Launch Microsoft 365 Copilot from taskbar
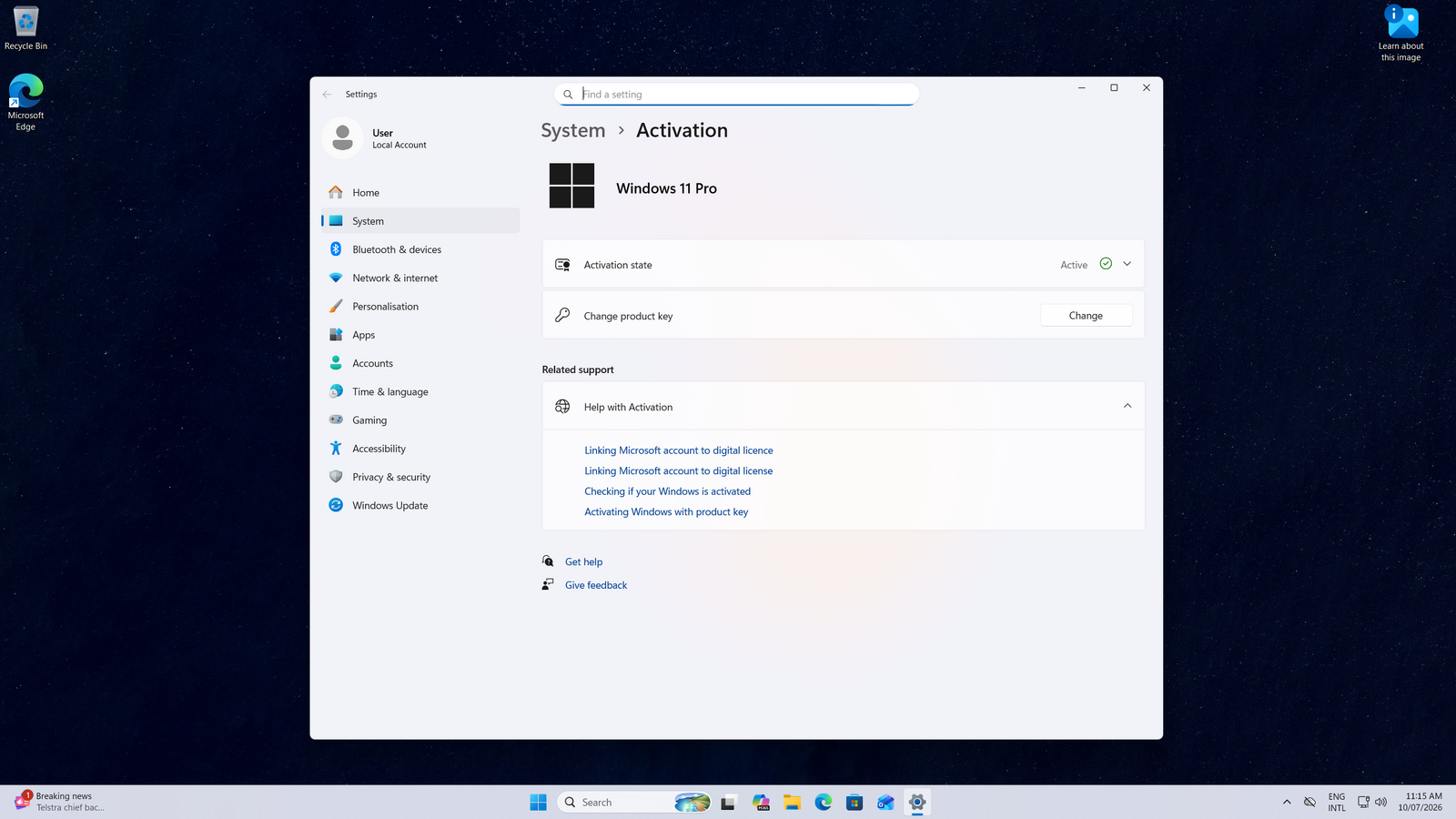The width and height of the screenshot is (1456, 819). [761, 802]
